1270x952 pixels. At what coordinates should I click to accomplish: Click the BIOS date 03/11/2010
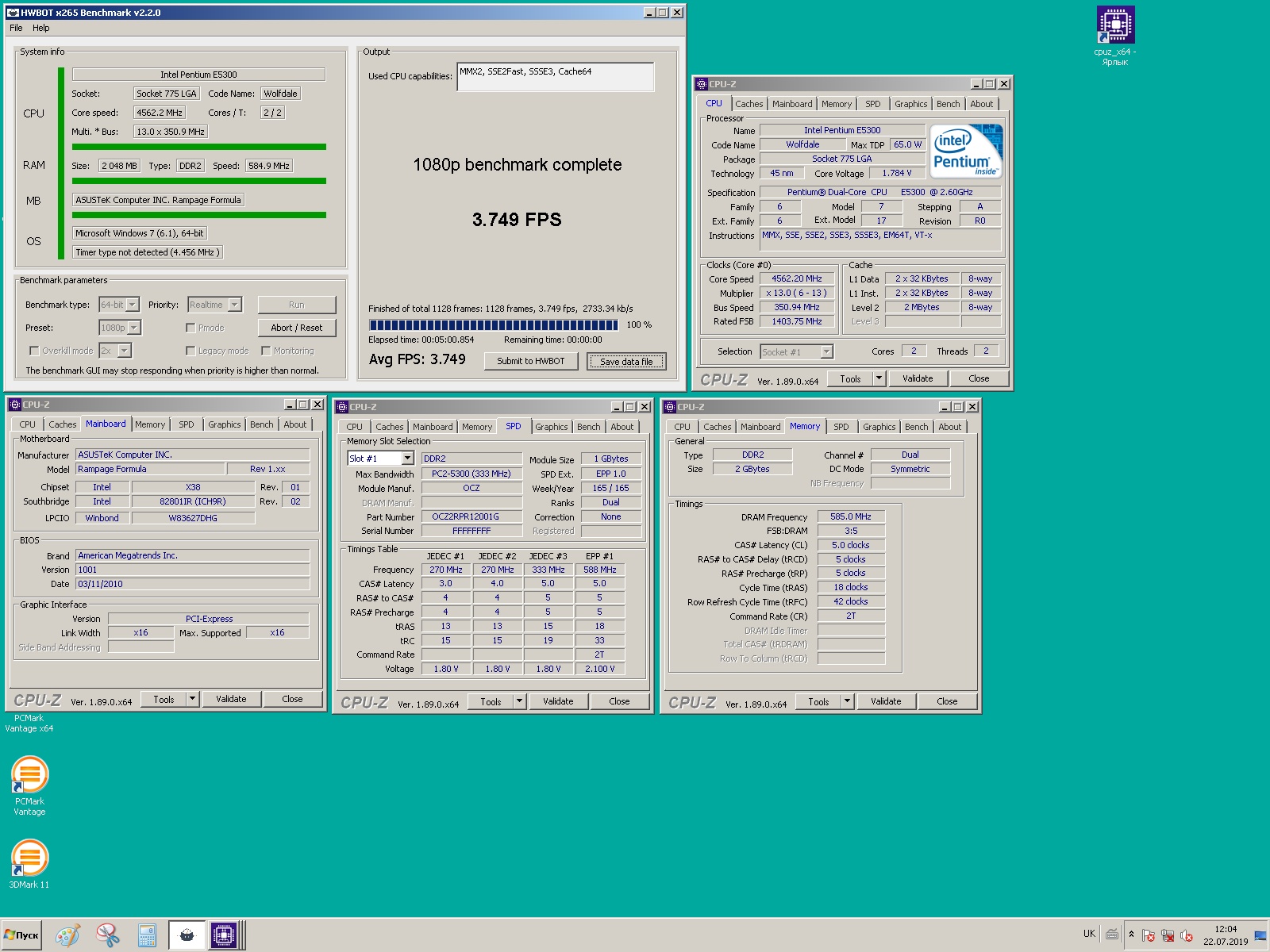pyautogui.click(x=193, y=584)
